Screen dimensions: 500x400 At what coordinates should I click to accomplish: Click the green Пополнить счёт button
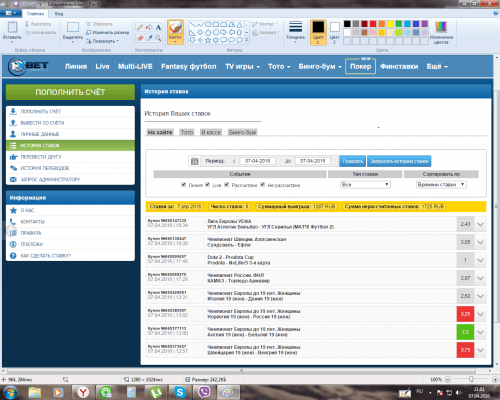click(x=70, y=92)
